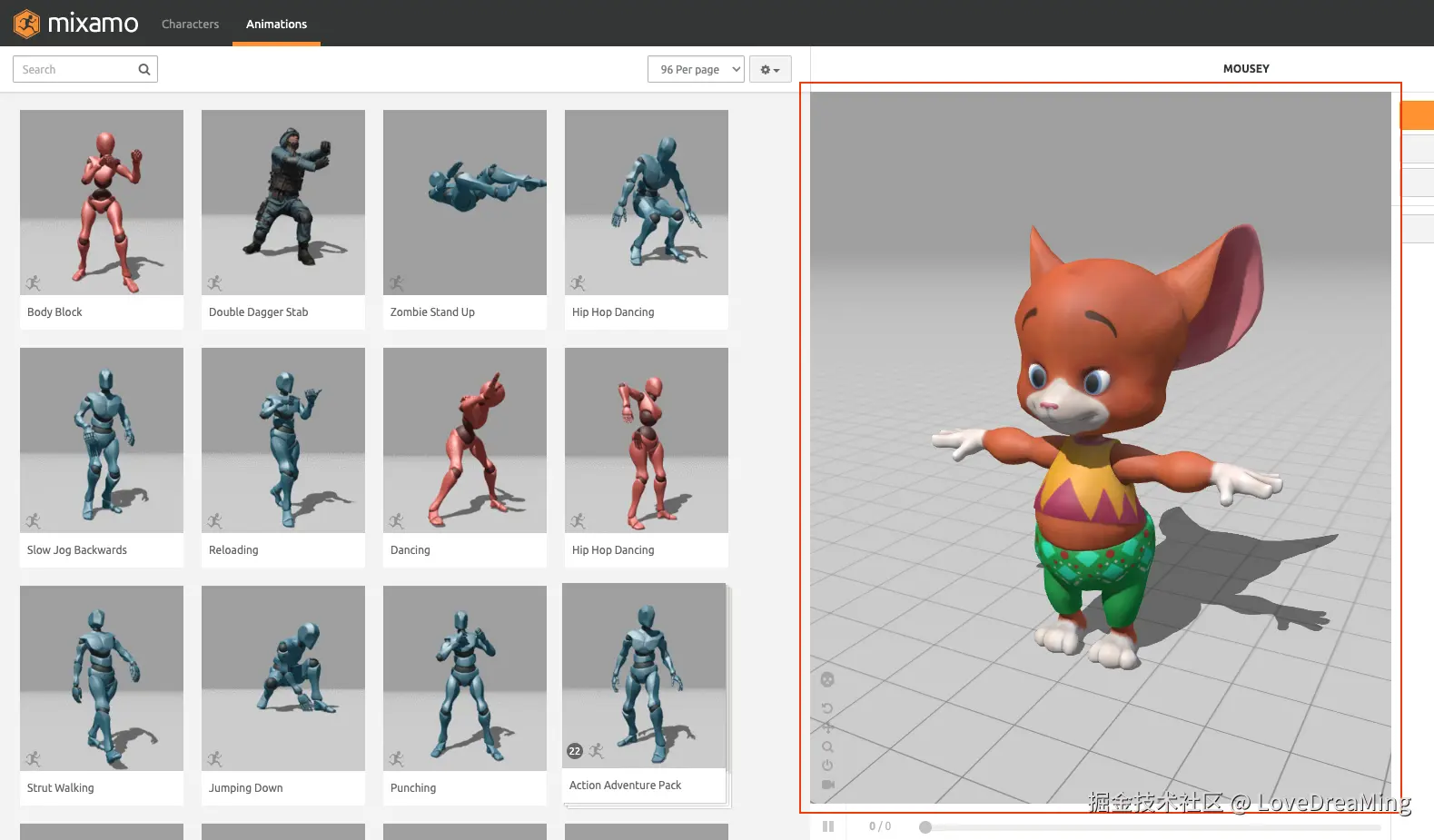The height and width of the screenshot is (840, 1434).
Task: Click the Slow Jog Backwards label
Action: pos(77,550)
